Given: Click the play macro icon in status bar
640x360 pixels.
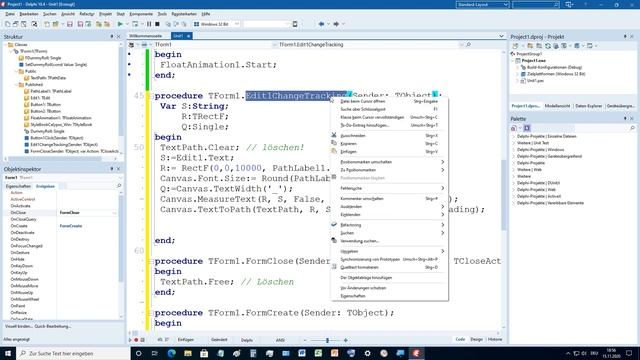Looking at the screenshot, I should [x=131, y=340].
